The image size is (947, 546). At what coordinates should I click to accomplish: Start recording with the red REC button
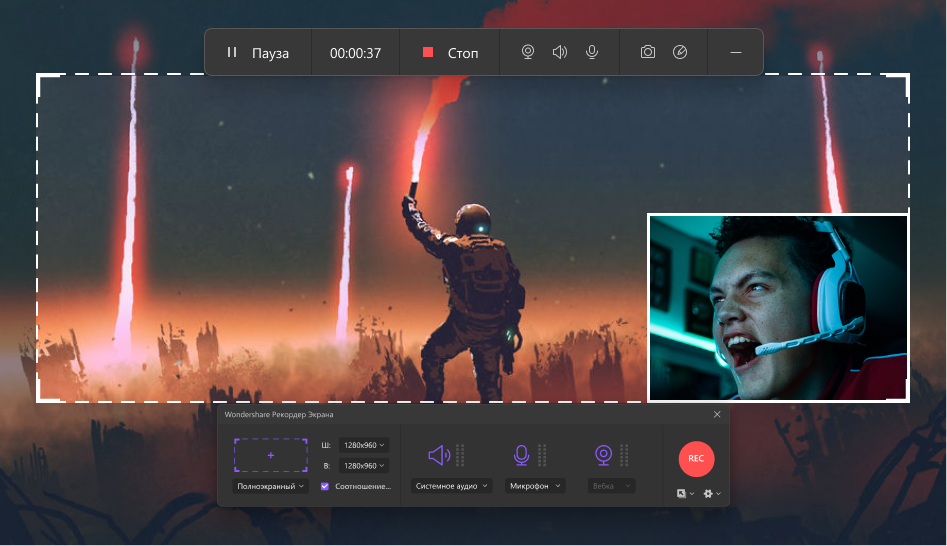click(x=696, y=458)
